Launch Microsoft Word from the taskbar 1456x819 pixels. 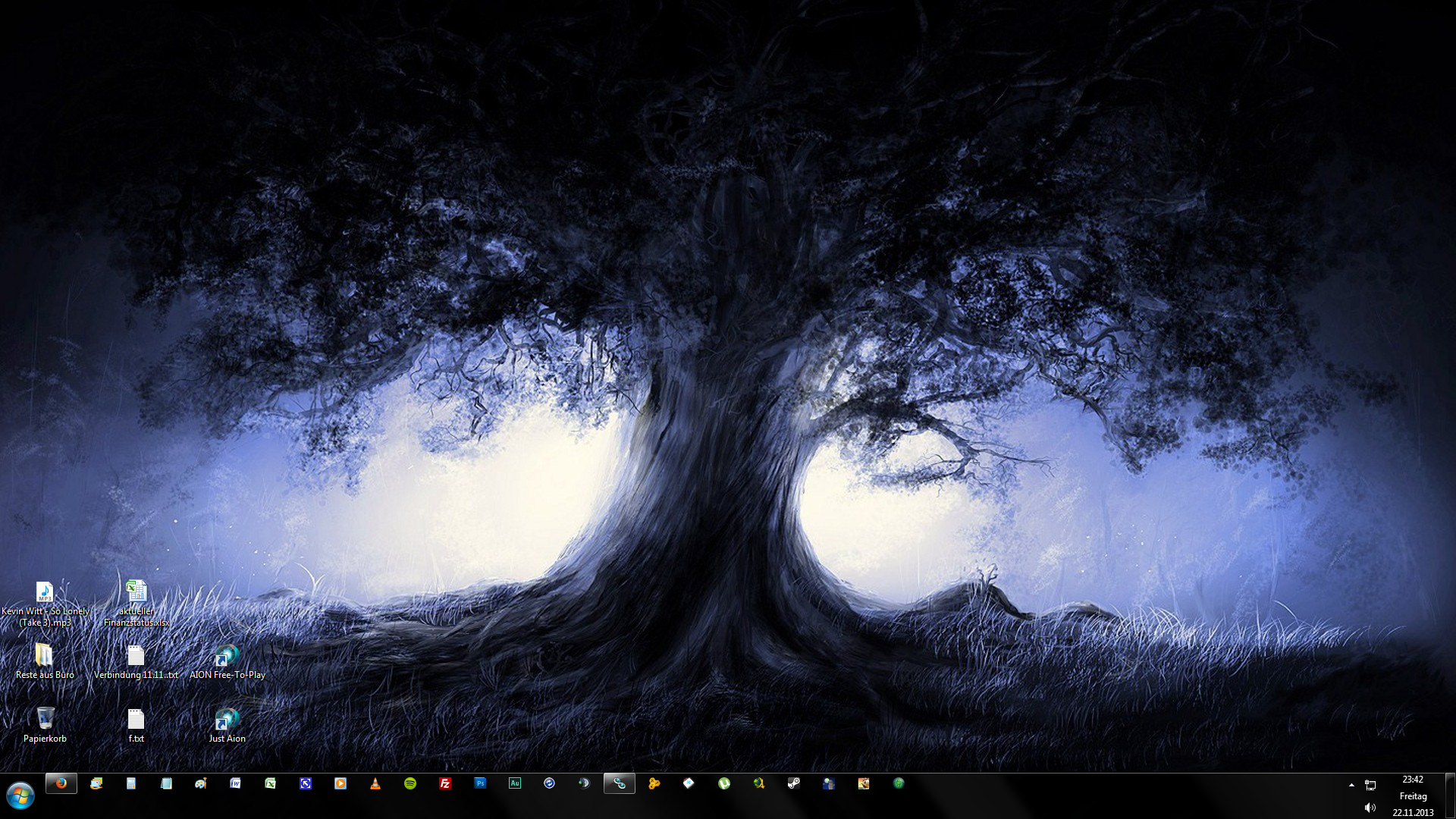236,783
